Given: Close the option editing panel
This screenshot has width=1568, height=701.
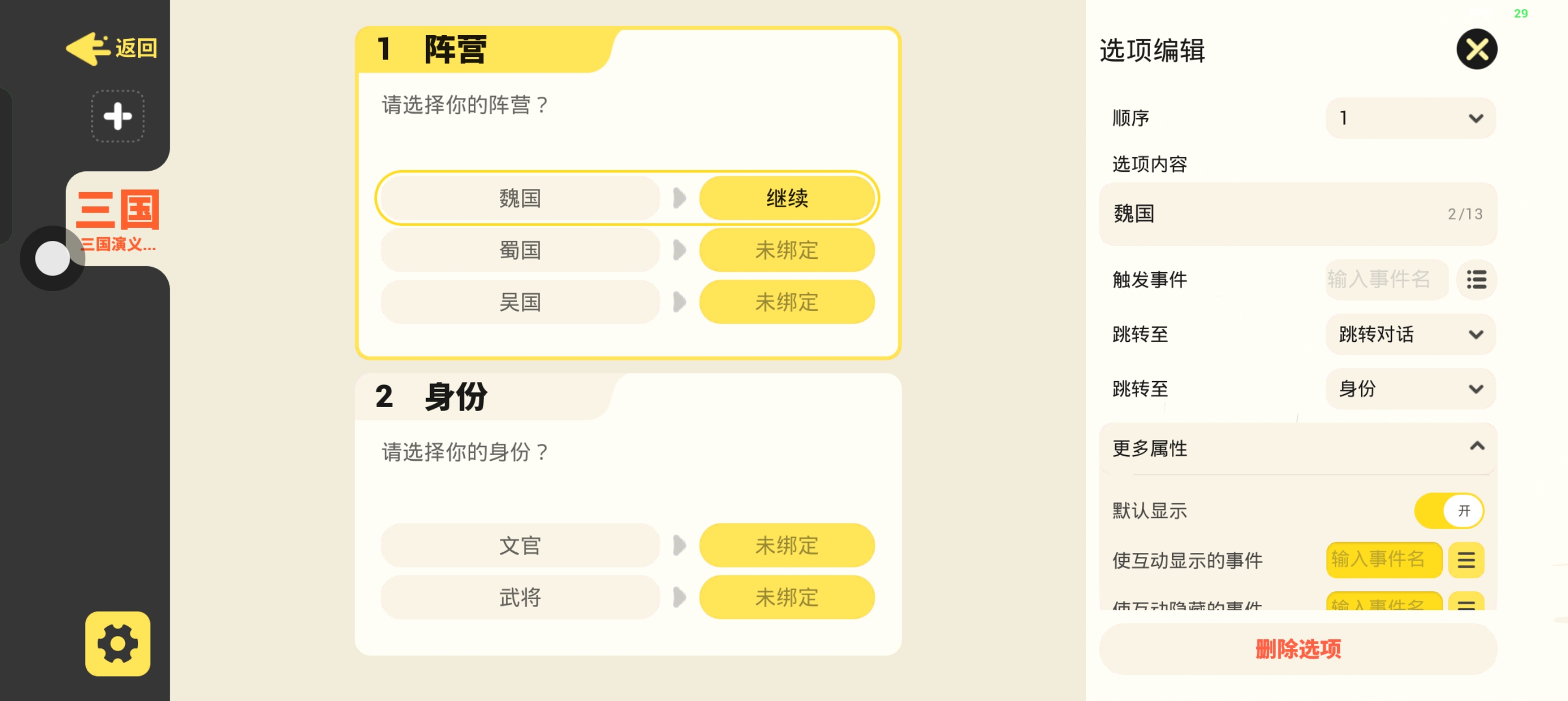Looking at the screenshot, I should [1476, 49].
